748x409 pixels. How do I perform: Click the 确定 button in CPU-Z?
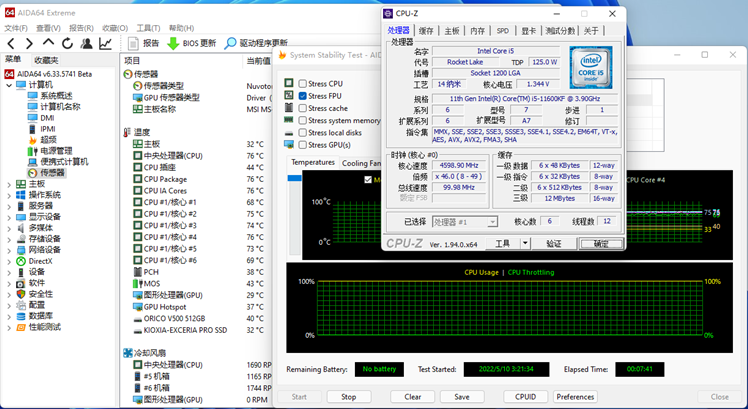(601, 244)
